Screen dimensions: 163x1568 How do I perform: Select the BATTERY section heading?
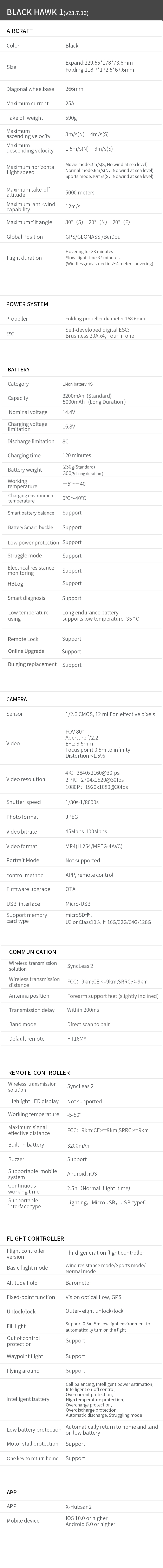click(19, 370)
